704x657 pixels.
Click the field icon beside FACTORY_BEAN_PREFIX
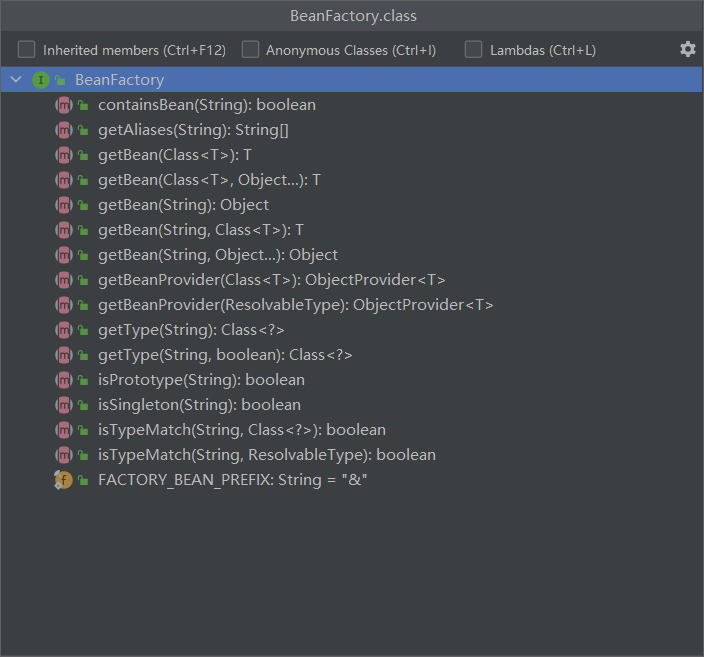point(63,480)
